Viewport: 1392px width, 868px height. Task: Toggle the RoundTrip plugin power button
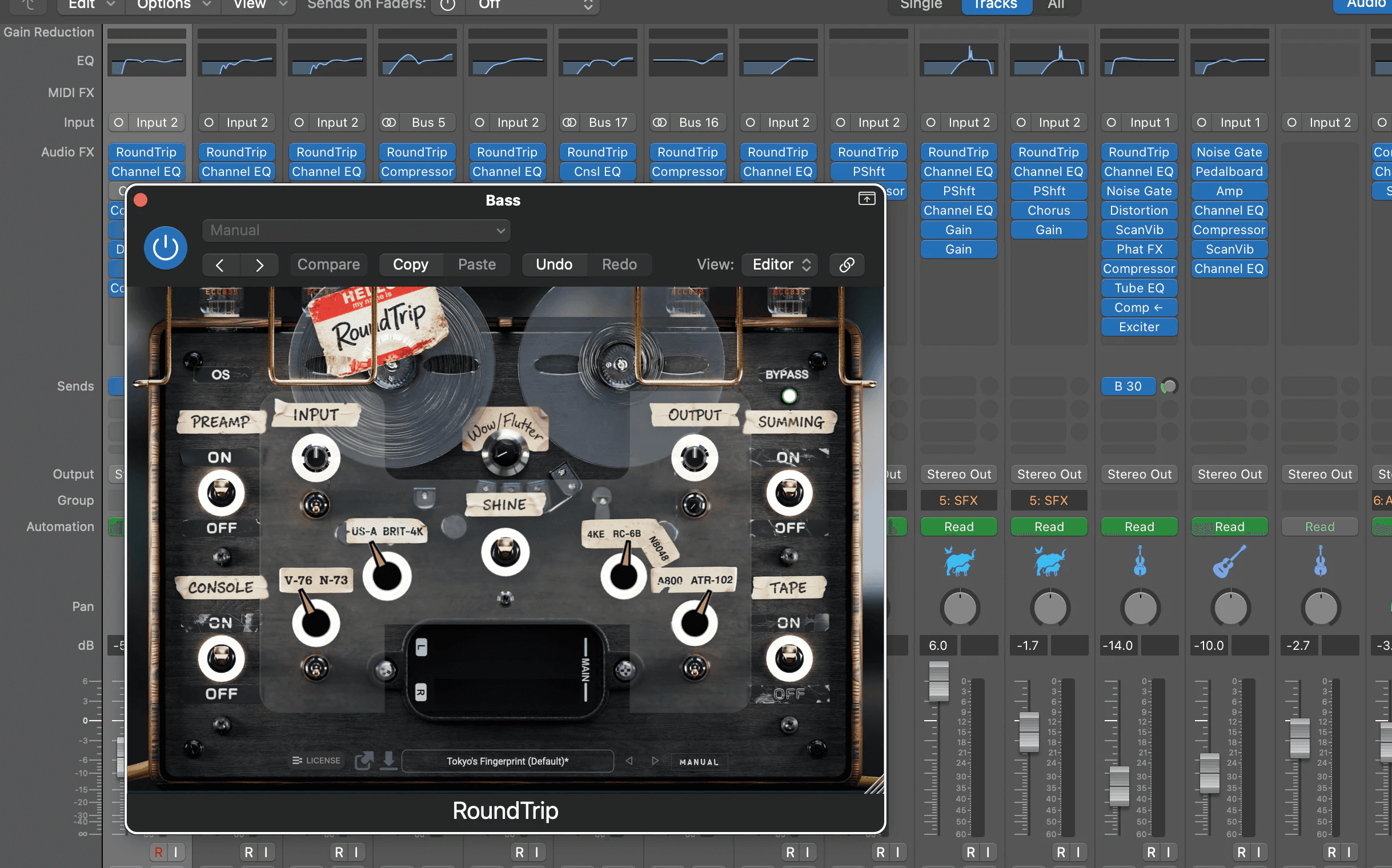click(166, 248)
